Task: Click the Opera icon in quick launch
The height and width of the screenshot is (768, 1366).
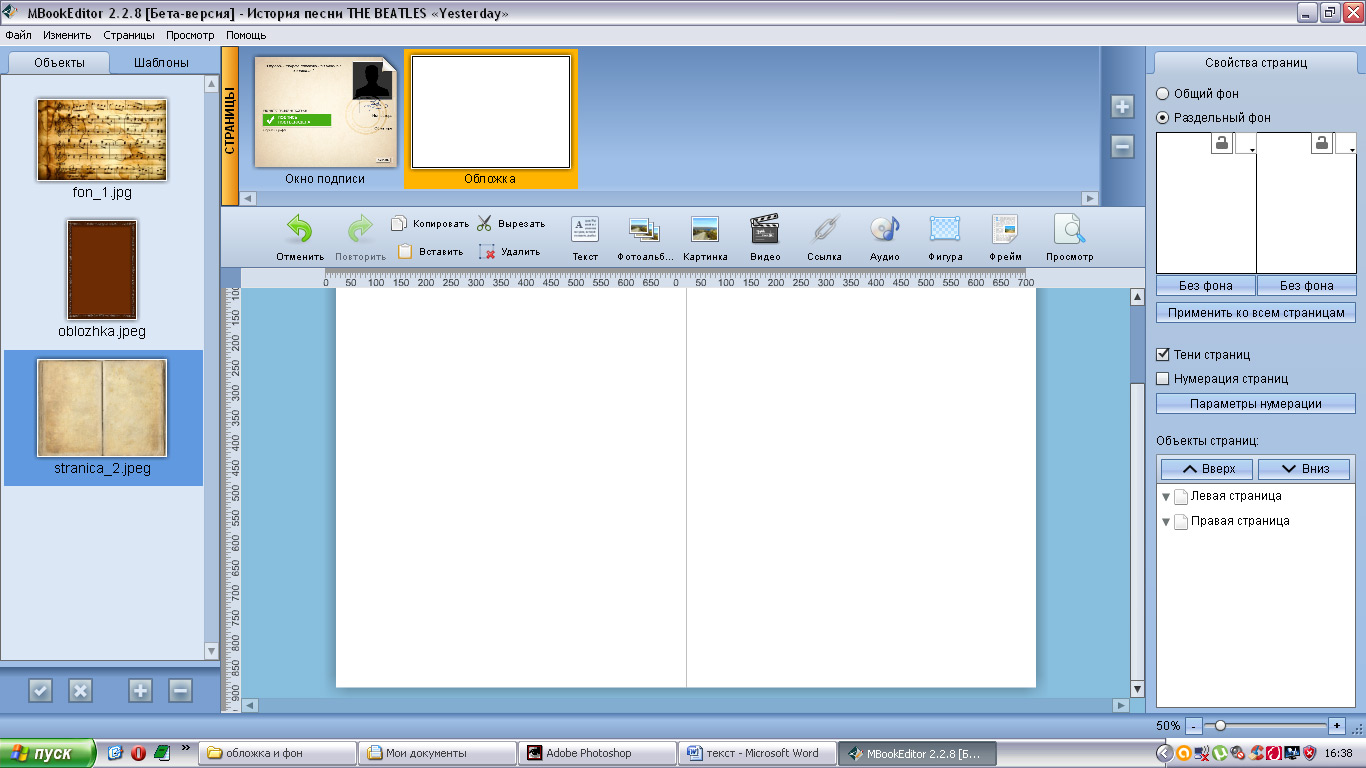Action: [138, 753]
